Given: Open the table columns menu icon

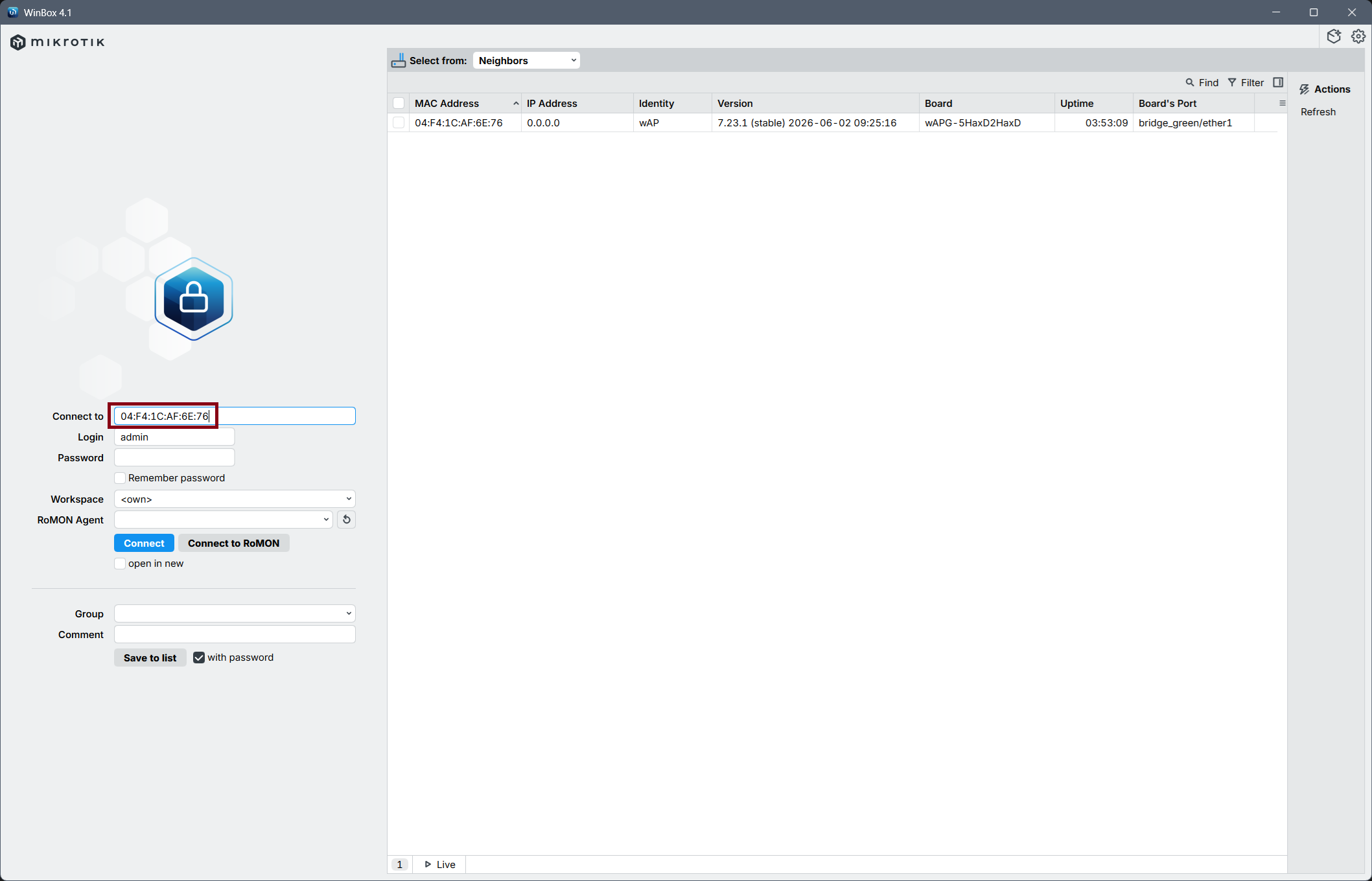Looking at the screenshot, I should pos(1282,103).
